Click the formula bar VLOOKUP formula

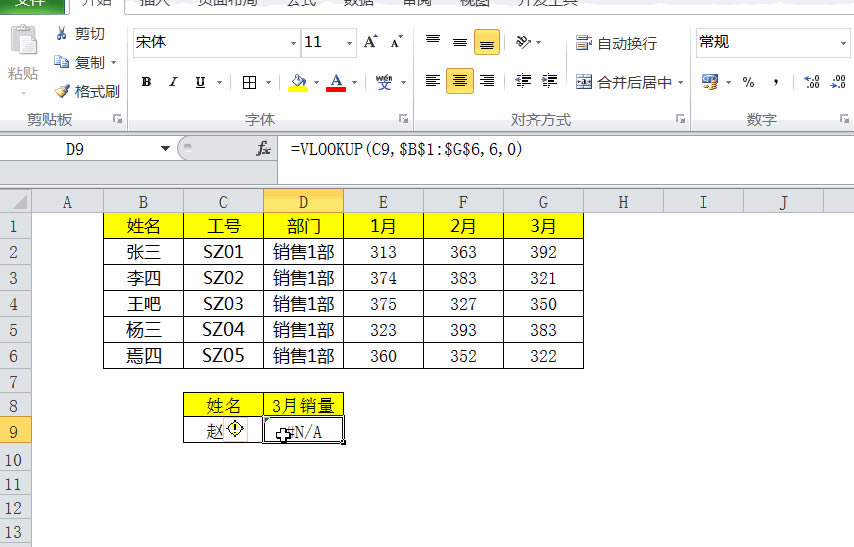[406, 149]
